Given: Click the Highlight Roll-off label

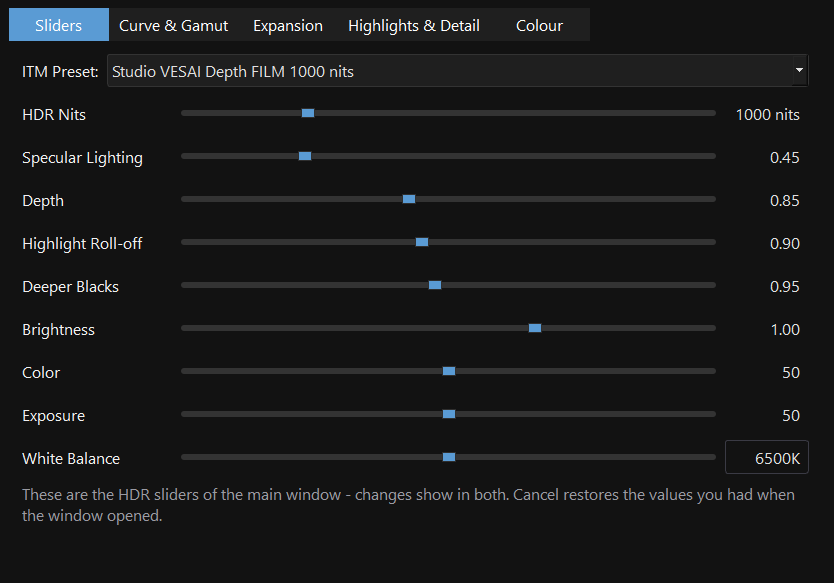Looking at the screenshot, I should click(x=82, y=244).
